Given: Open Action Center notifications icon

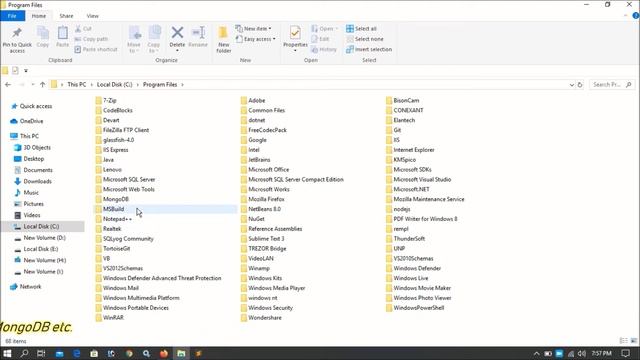Looking at the screenshot, I should (x=625, y=353).
